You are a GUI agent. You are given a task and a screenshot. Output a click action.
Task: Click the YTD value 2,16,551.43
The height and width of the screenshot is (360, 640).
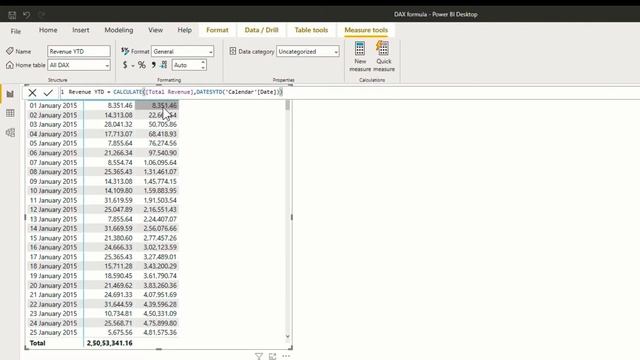click(160, 209)
